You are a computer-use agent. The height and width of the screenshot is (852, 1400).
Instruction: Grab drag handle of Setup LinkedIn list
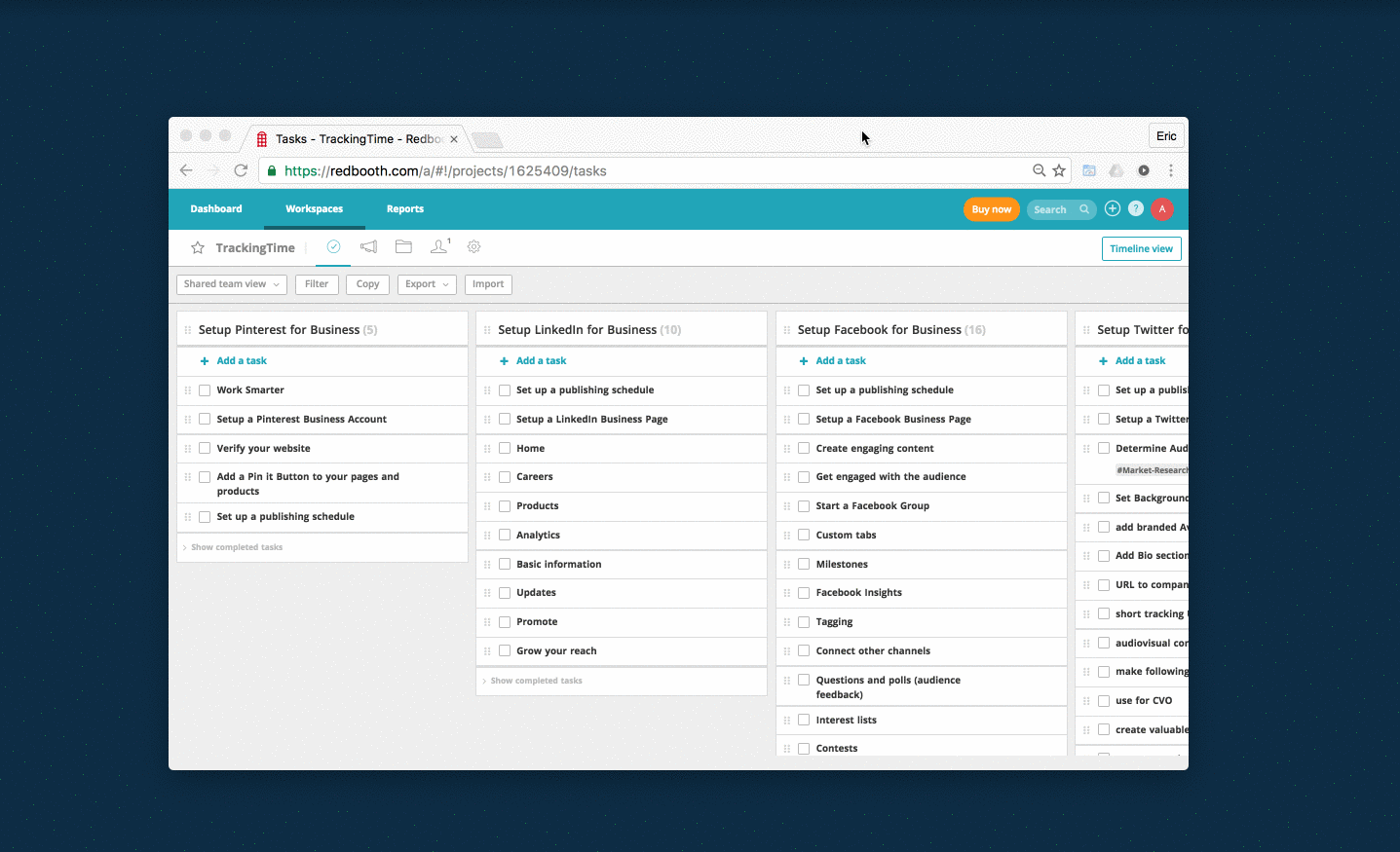(487, 330)
